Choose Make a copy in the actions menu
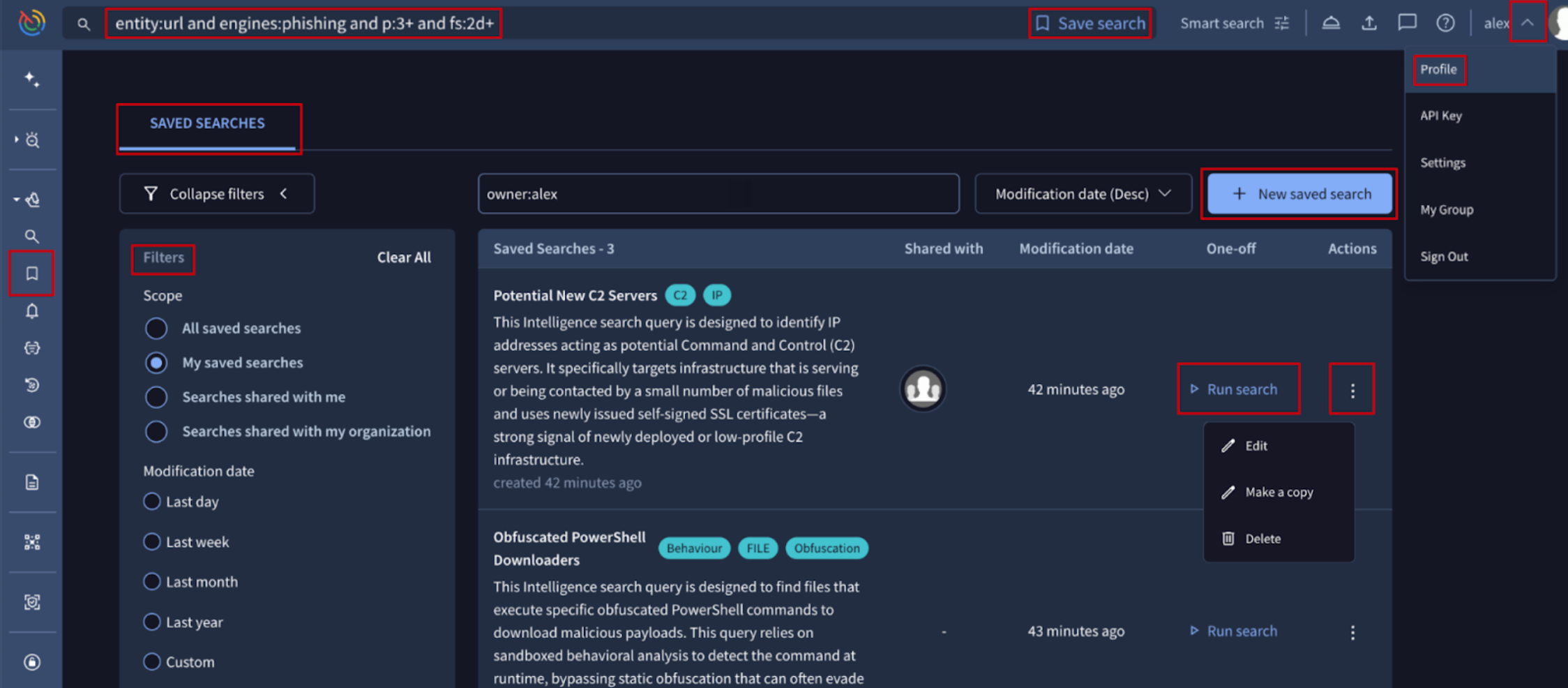1568x688 pixels. 1279,493
